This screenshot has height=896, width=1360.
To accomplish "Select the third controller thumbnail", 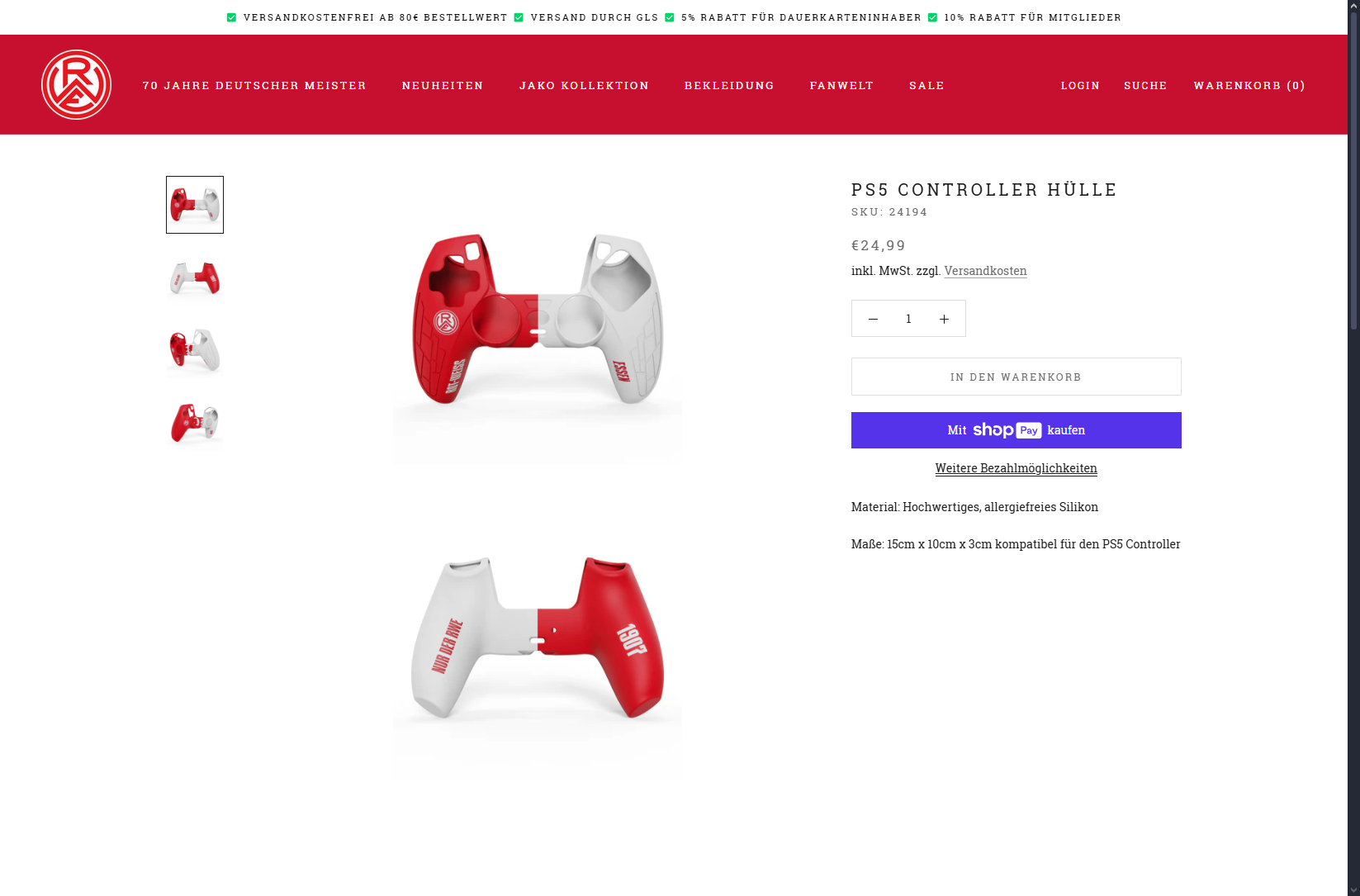I will pyautogui.click(x=195, y=350).
